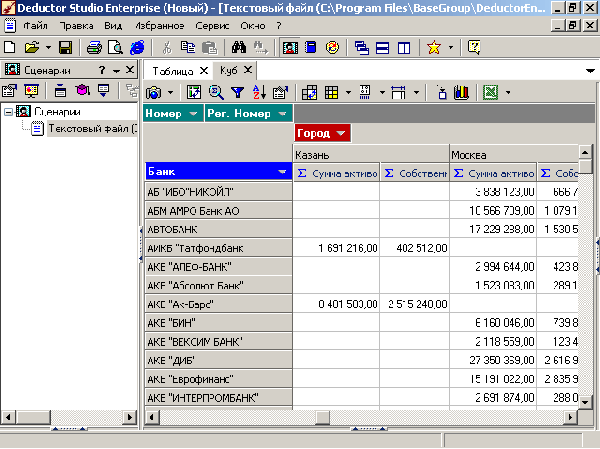Viewport: 600px width, 449px height.
Task: Click the binoculars Find icon
Action: (x=238, y=47)
